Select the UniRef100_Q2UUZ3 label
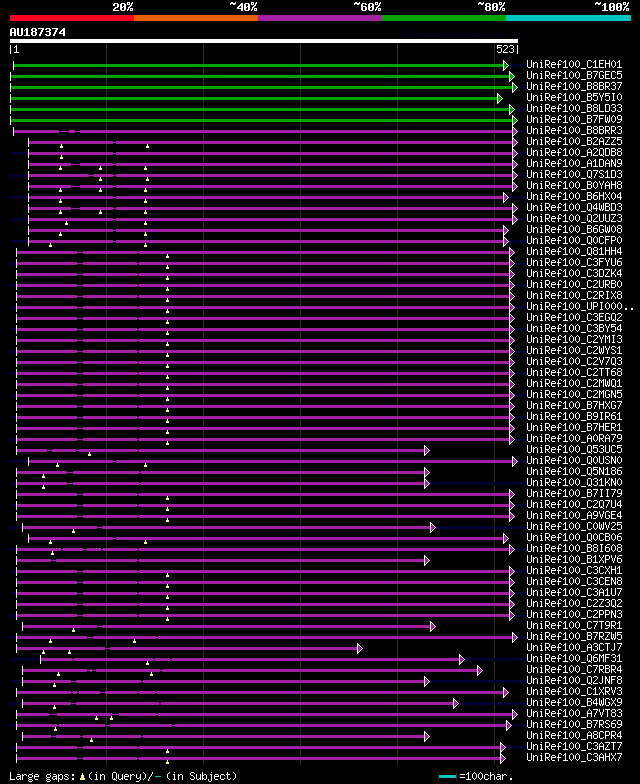This screenshot has height=784, width=640. point(574,218)
